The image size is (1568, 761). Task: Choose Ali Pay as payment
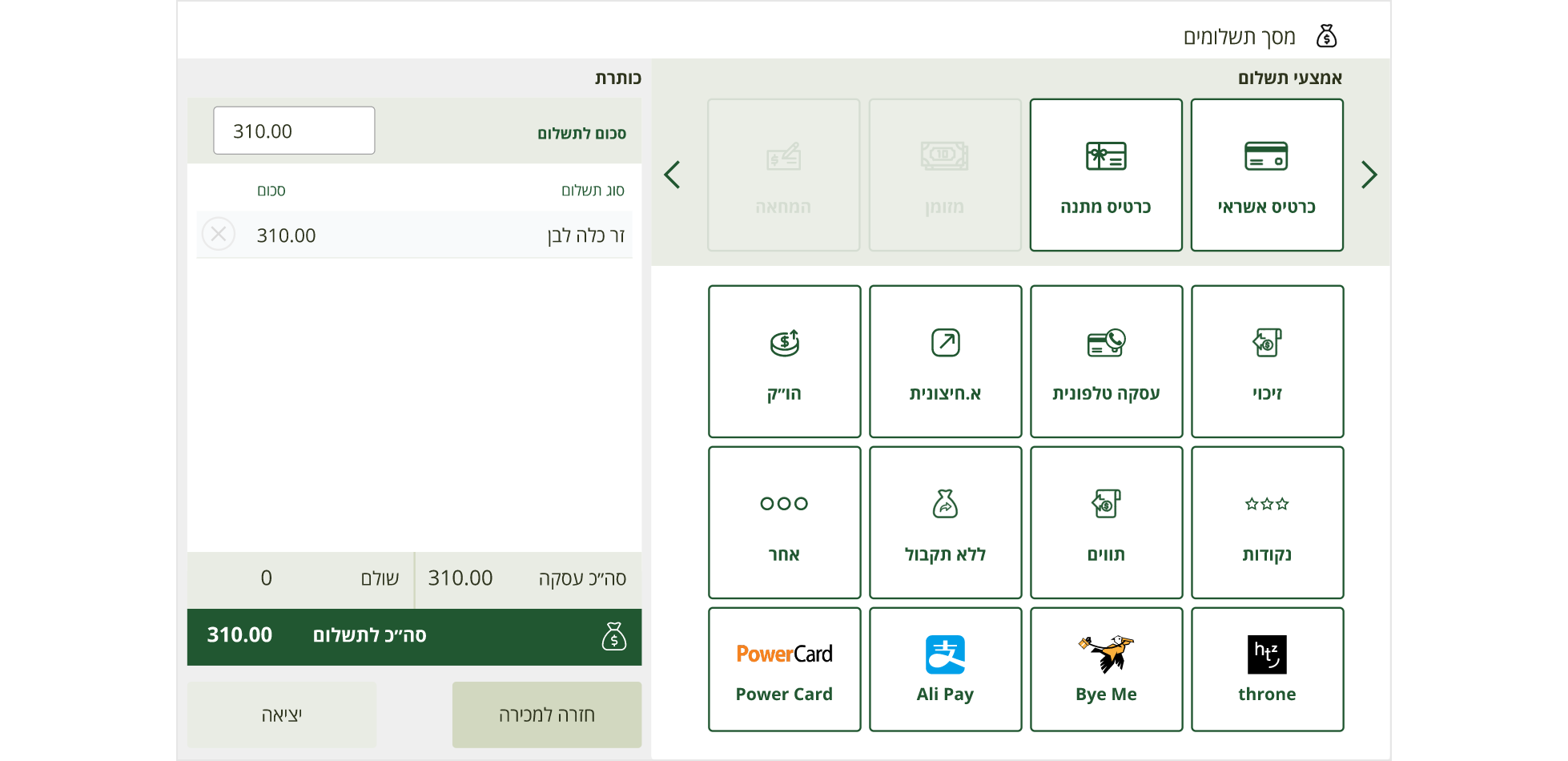(945, 669)
